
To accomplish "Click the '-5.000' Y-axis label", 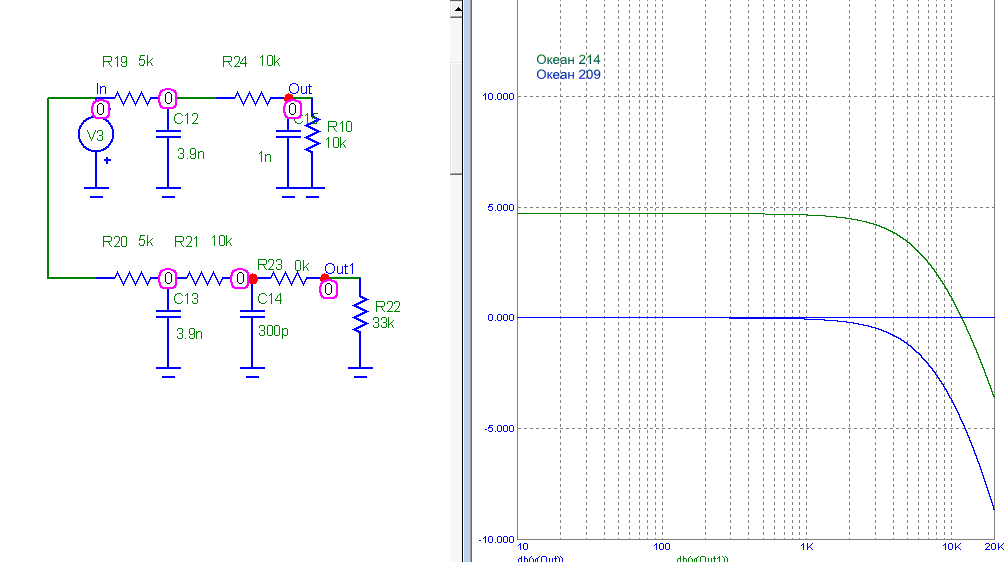I will [500, 429].
